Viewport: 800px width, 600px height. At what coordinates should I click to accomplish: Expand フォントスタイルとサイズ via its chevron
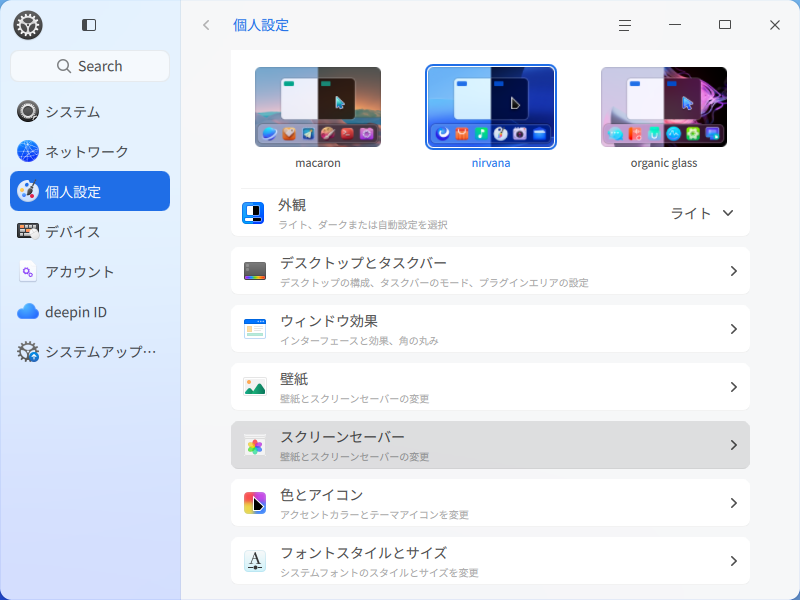734,561
